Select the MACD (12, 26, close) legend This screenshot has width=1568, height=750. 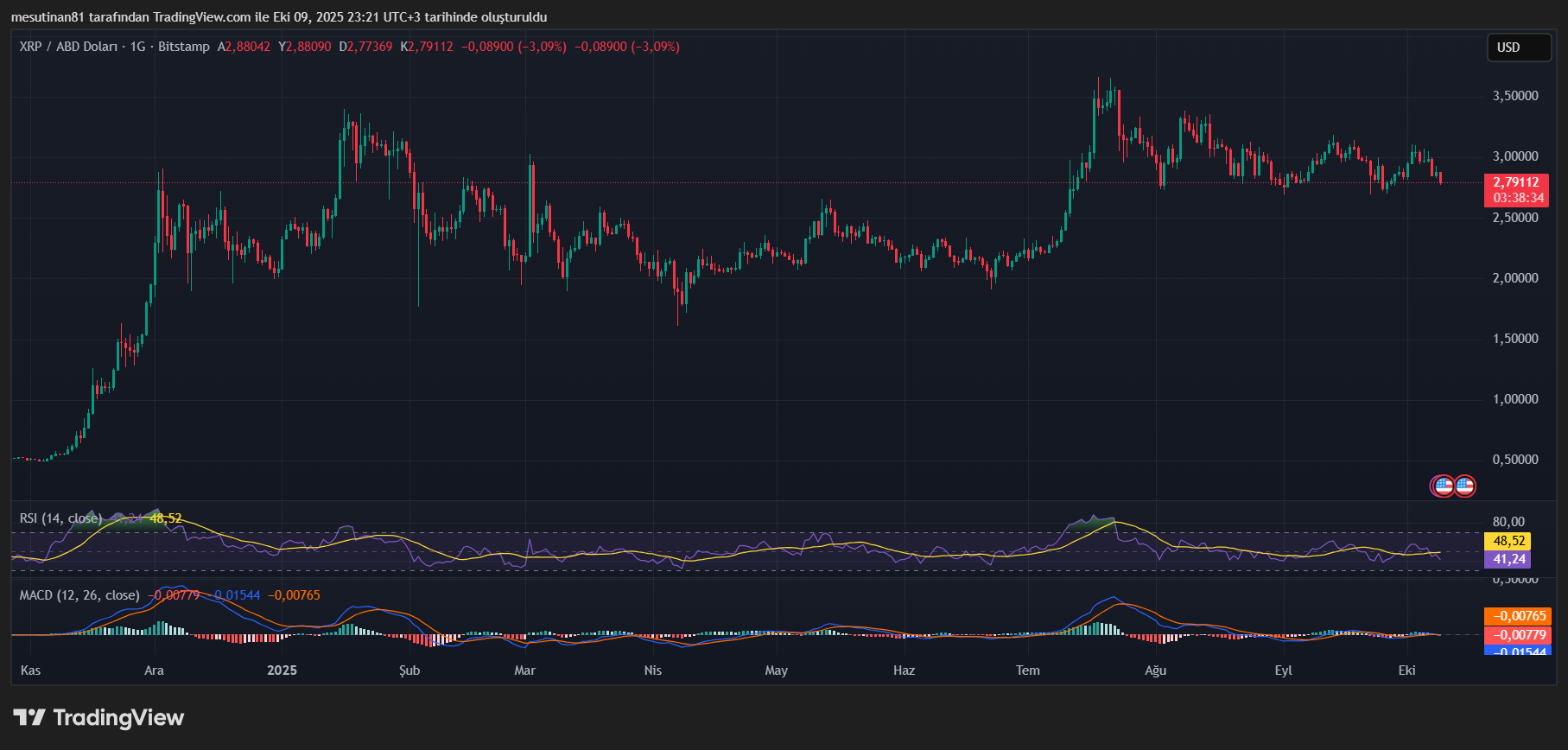coord(79,595)
